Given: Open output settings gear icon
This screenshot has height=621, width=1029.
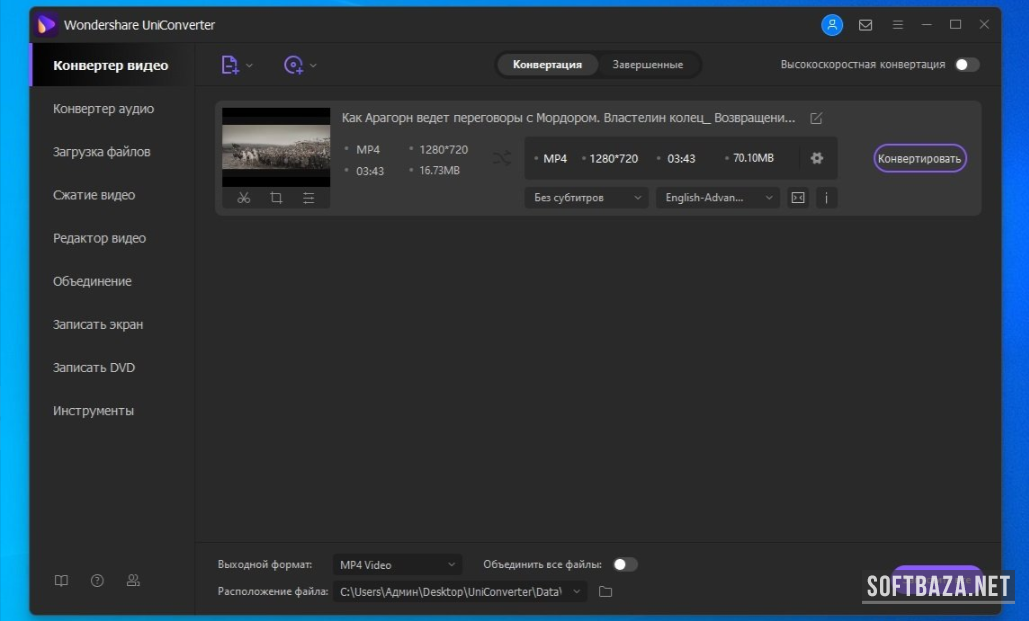Looking at the screenshot, I should pyautogui.click(x=817, y=158).
